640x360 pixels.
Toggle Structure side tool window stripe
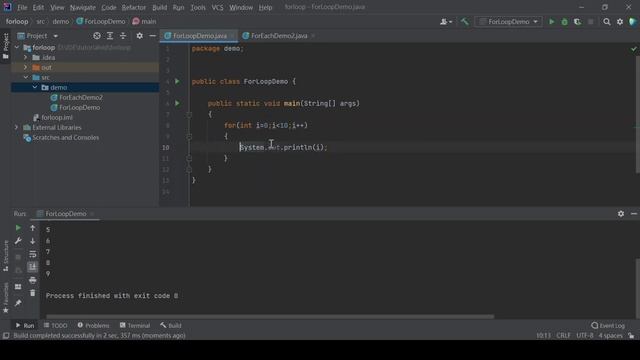(x=5, y=256)
